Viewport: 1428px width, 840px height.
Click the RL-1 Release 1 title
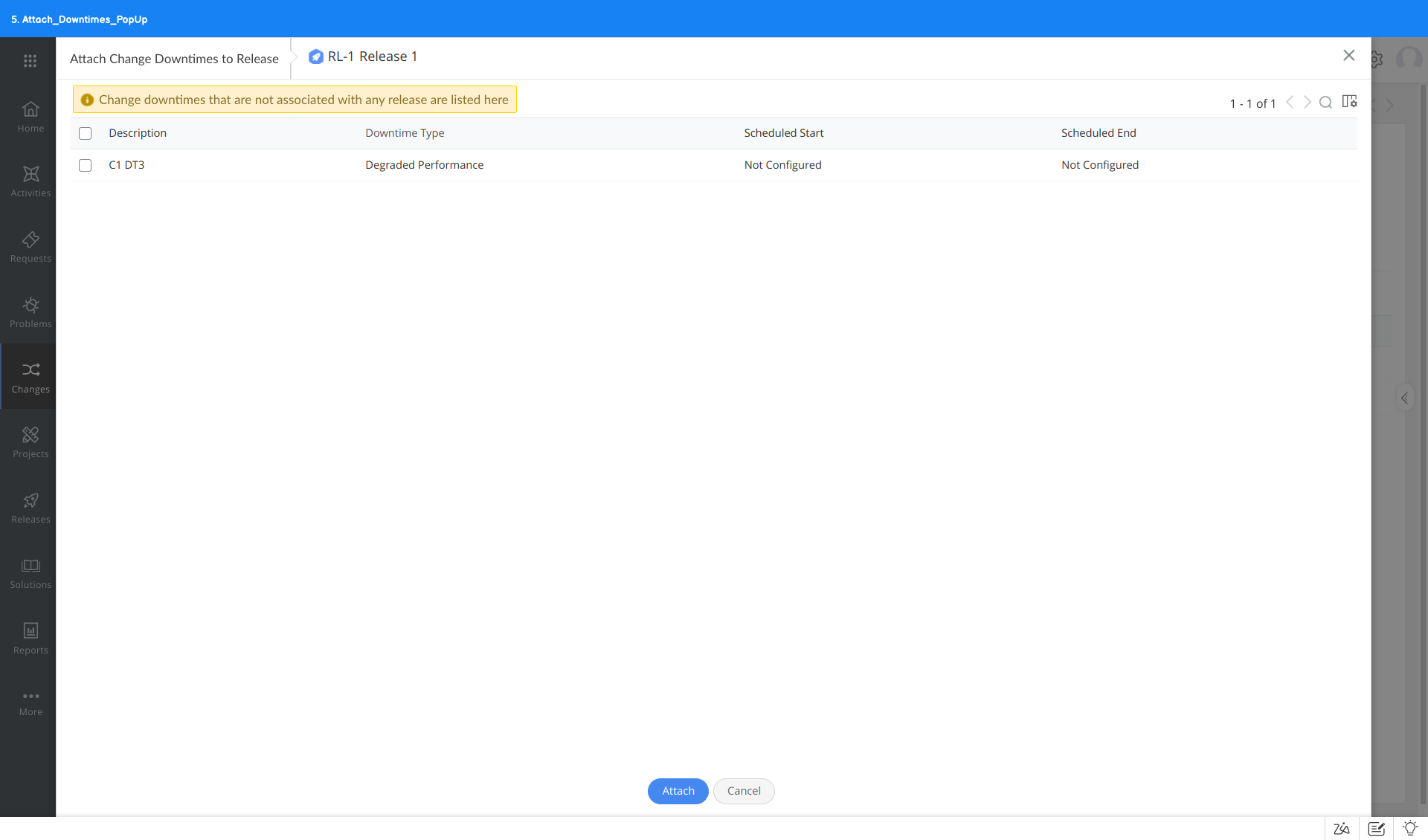(x=373, y=56)
